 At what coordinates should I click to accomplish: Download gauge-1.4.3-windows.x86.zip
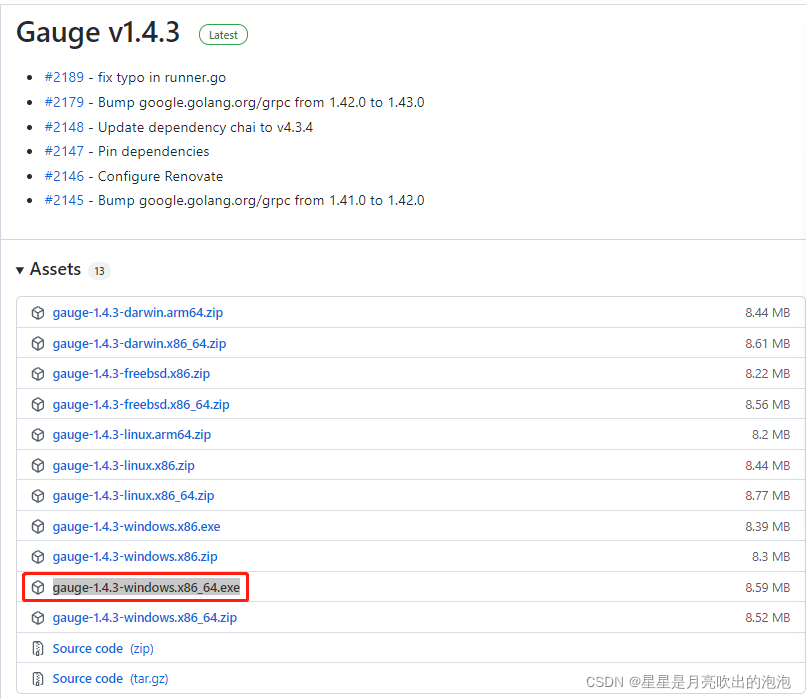click(135, 557)
